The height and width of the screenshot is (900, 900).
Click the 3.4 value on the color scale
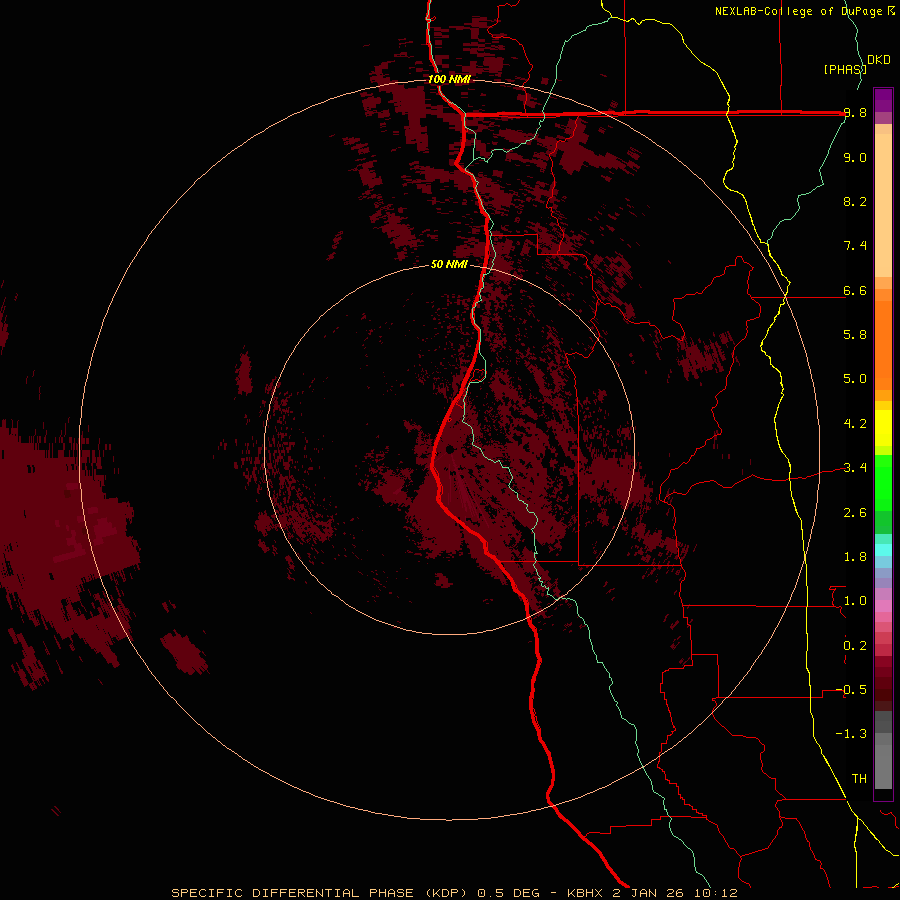pos(855,468)
